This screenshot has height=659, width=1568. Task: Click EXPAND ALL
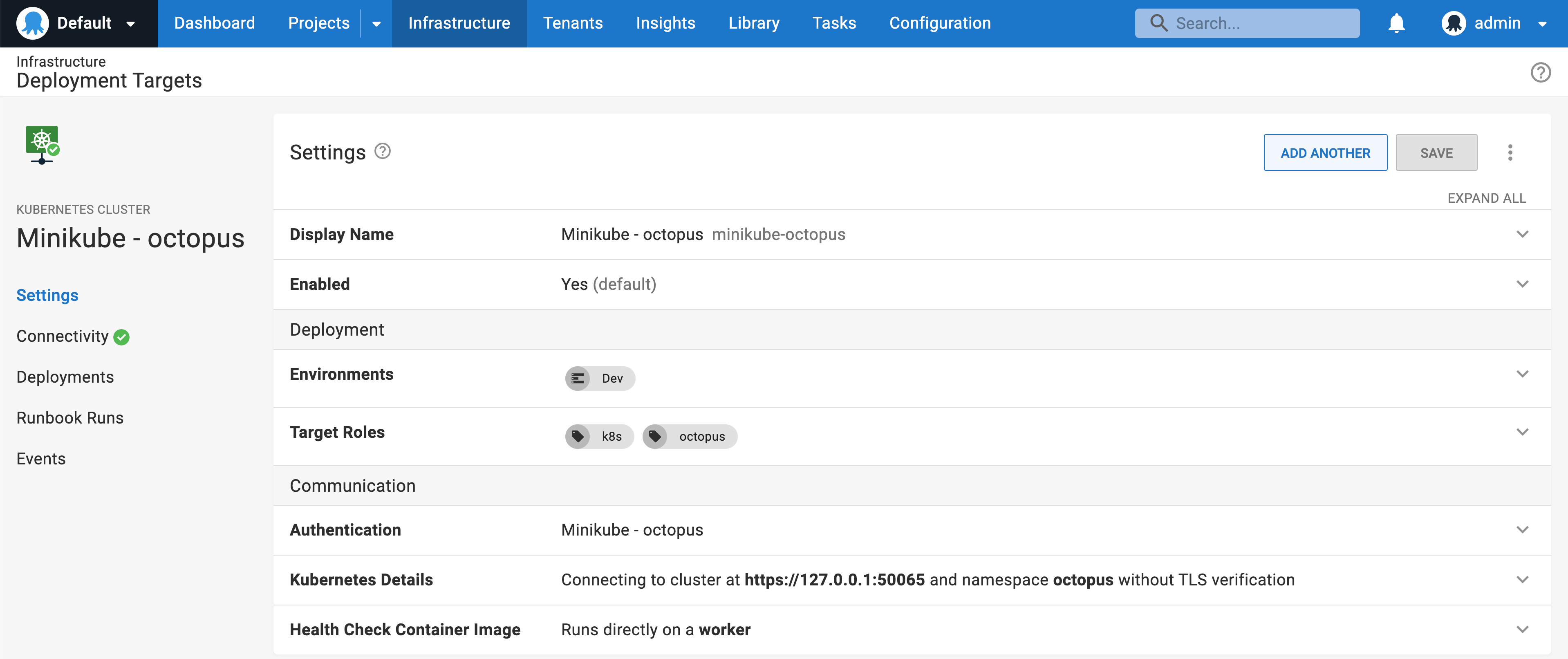[1486, 198]
